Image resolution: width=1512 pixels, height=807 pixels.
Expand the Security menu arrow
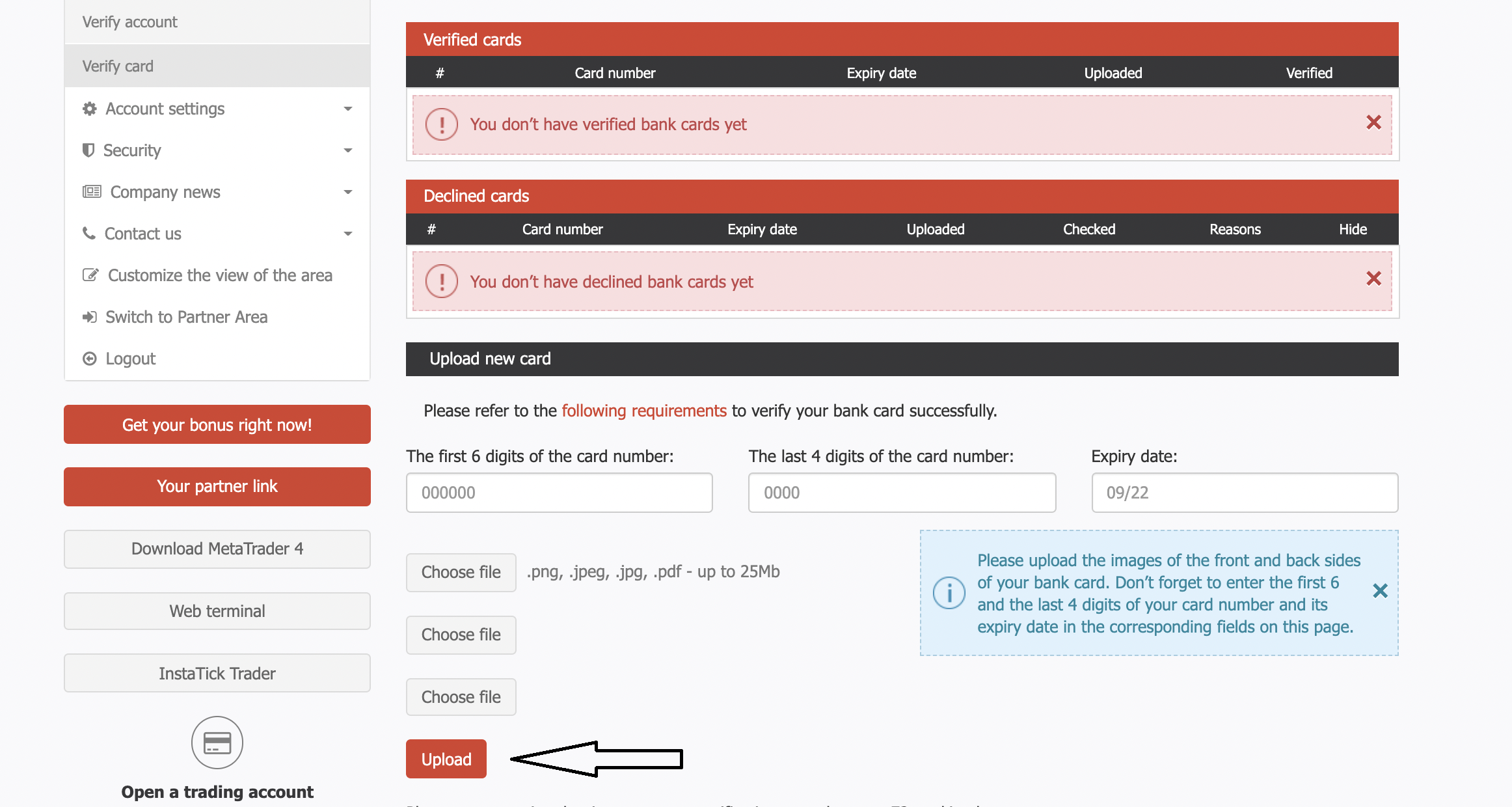pyautogui.click(x=348, y=150)
